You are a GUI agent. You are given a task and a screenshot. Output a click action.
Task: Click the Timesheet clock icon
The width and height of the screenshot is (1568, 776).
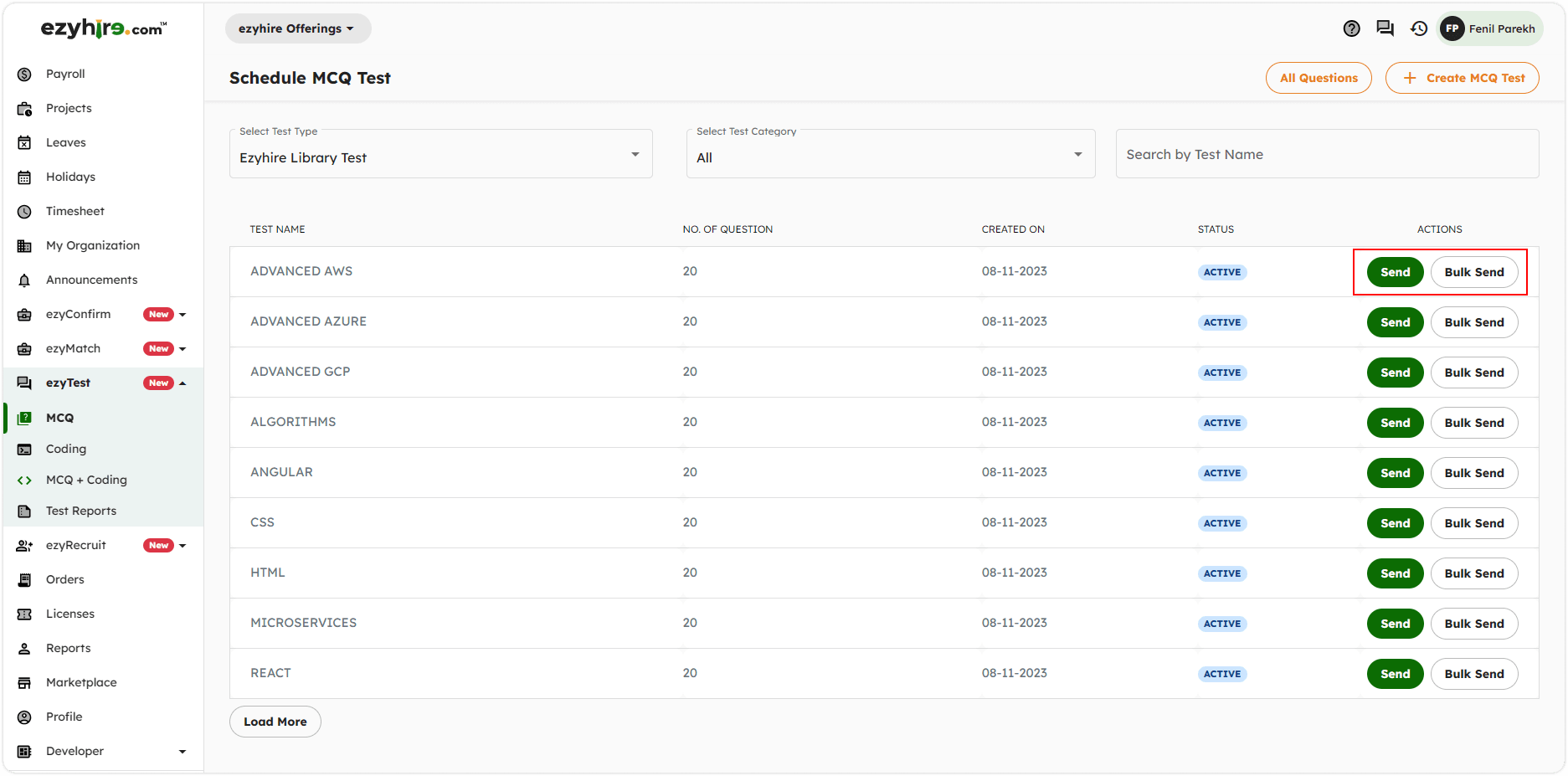click(x=24, y=212)
